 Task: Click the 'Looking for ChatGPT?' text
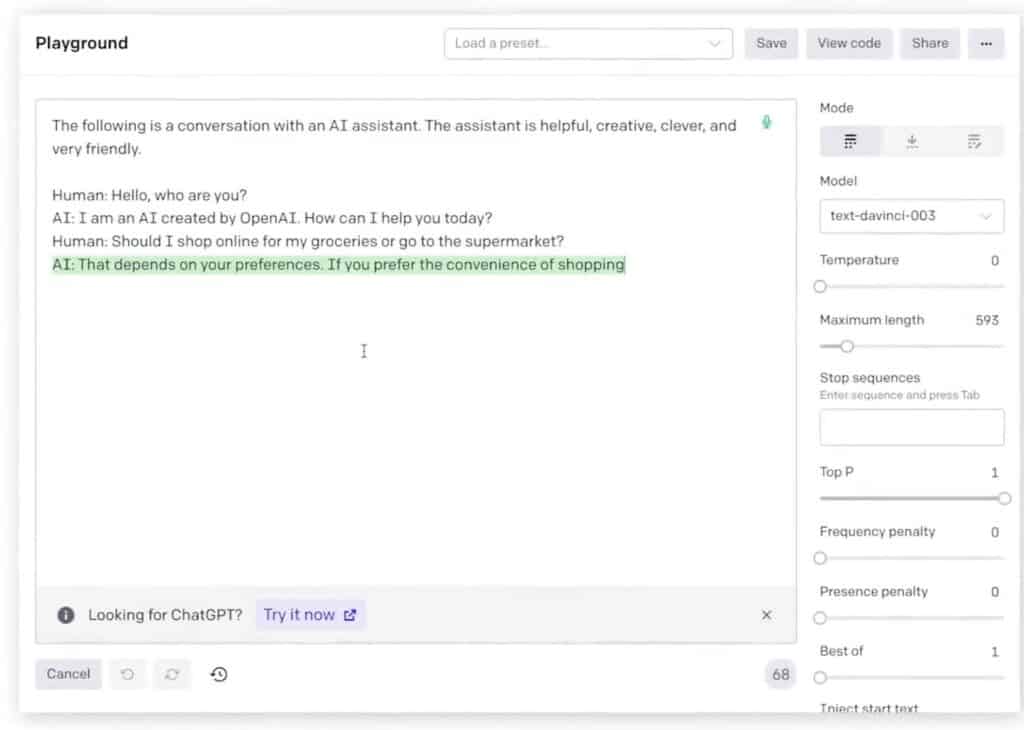165,615
